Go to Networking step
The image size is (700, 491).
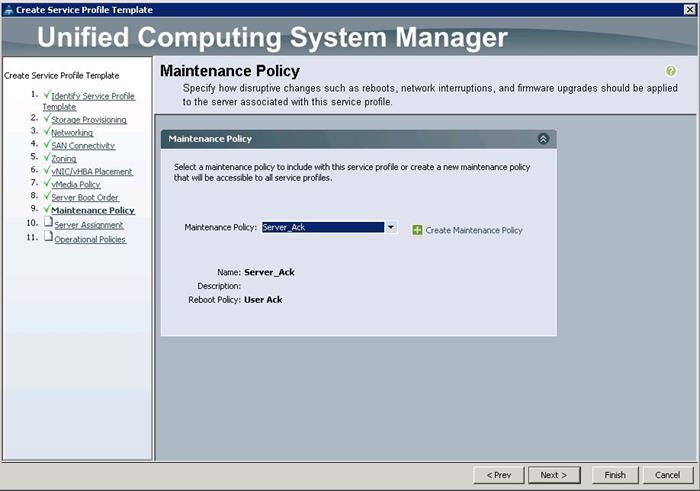click(x=72, y=133)
